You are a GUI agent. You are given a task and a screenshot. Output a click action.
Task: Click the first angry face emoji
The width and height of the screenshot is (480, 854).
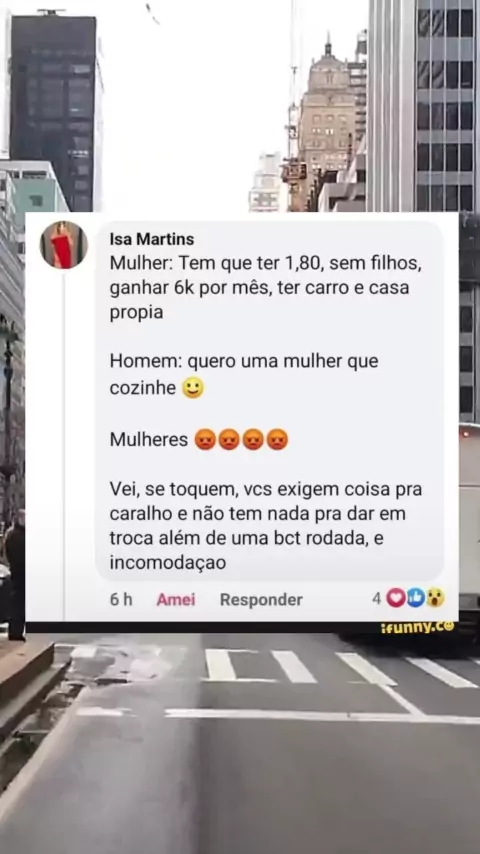[205, 439]
